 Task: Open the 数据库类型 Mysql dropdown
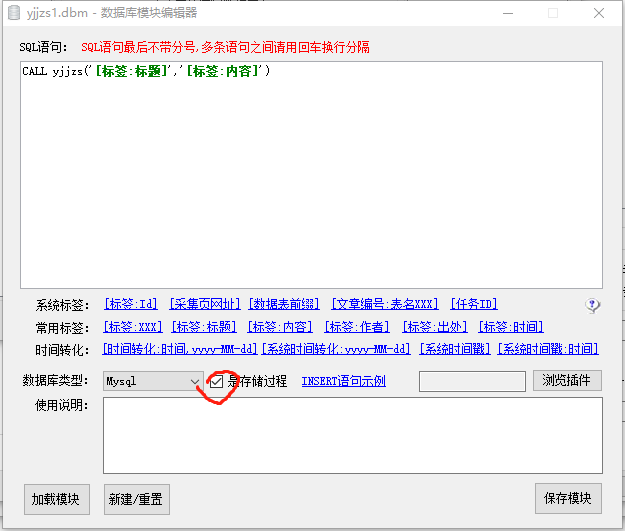coord(153,382)
